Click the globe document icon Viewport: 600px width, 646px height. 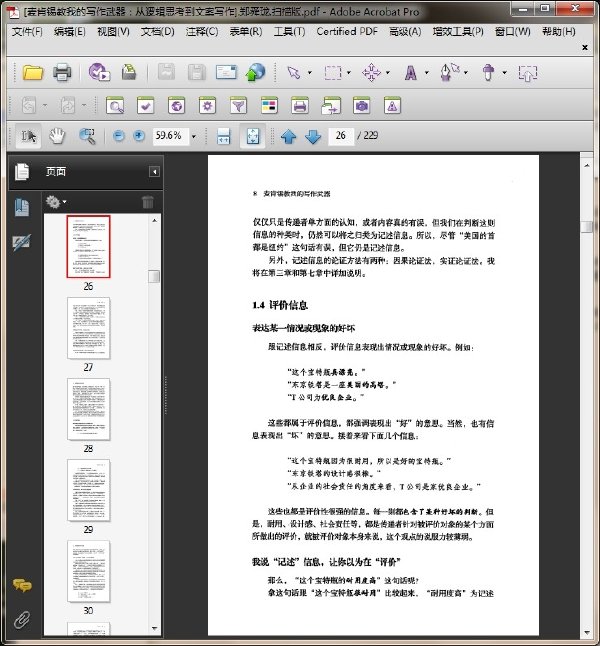[x=176, y=106]
